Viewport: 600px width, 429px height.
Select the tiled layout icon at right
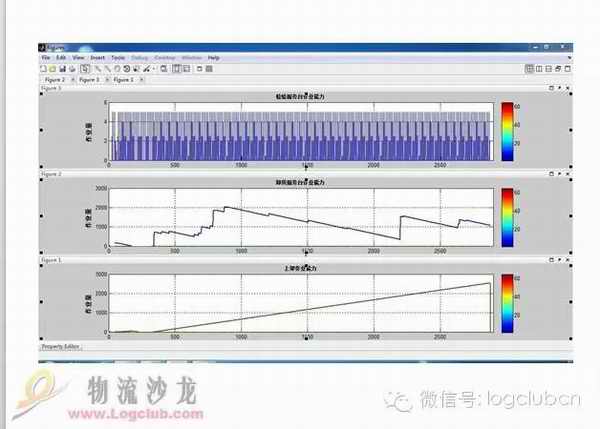[x=531, y=68]
